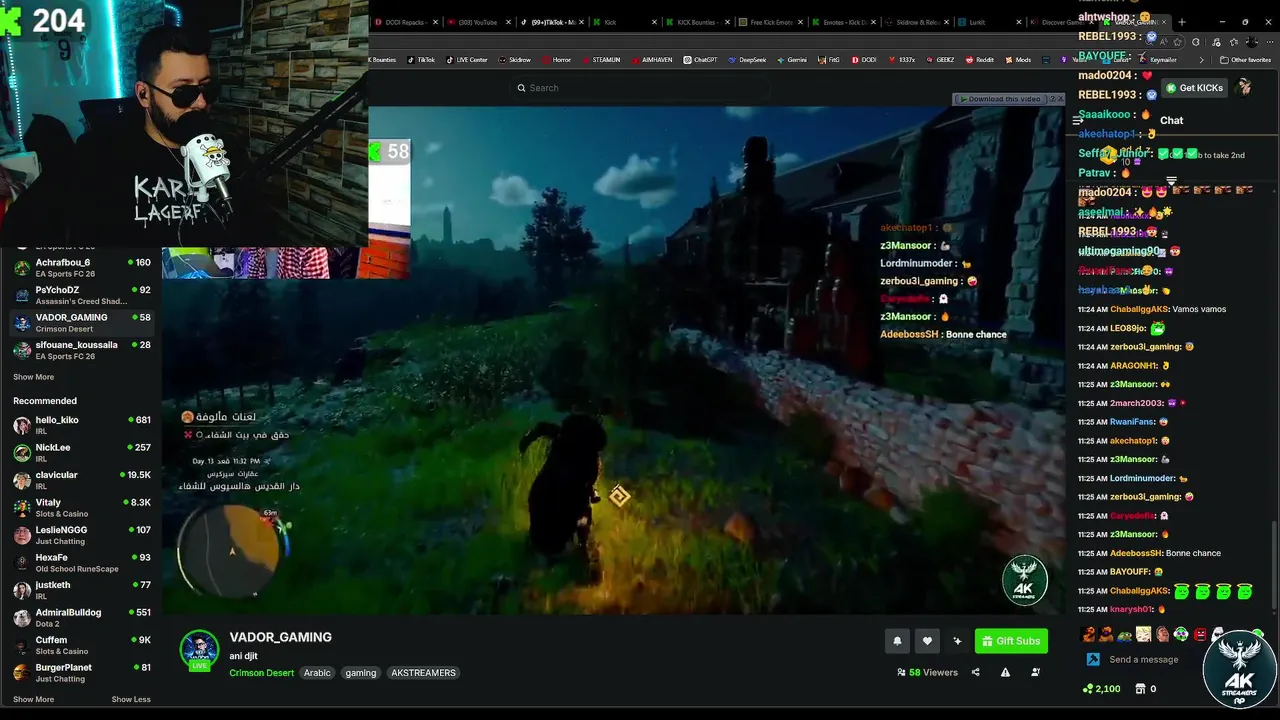The height and width of the screenshot is (720, 1280).
Task: Follow the channel with the heart icon
Action: pos(927,641)
